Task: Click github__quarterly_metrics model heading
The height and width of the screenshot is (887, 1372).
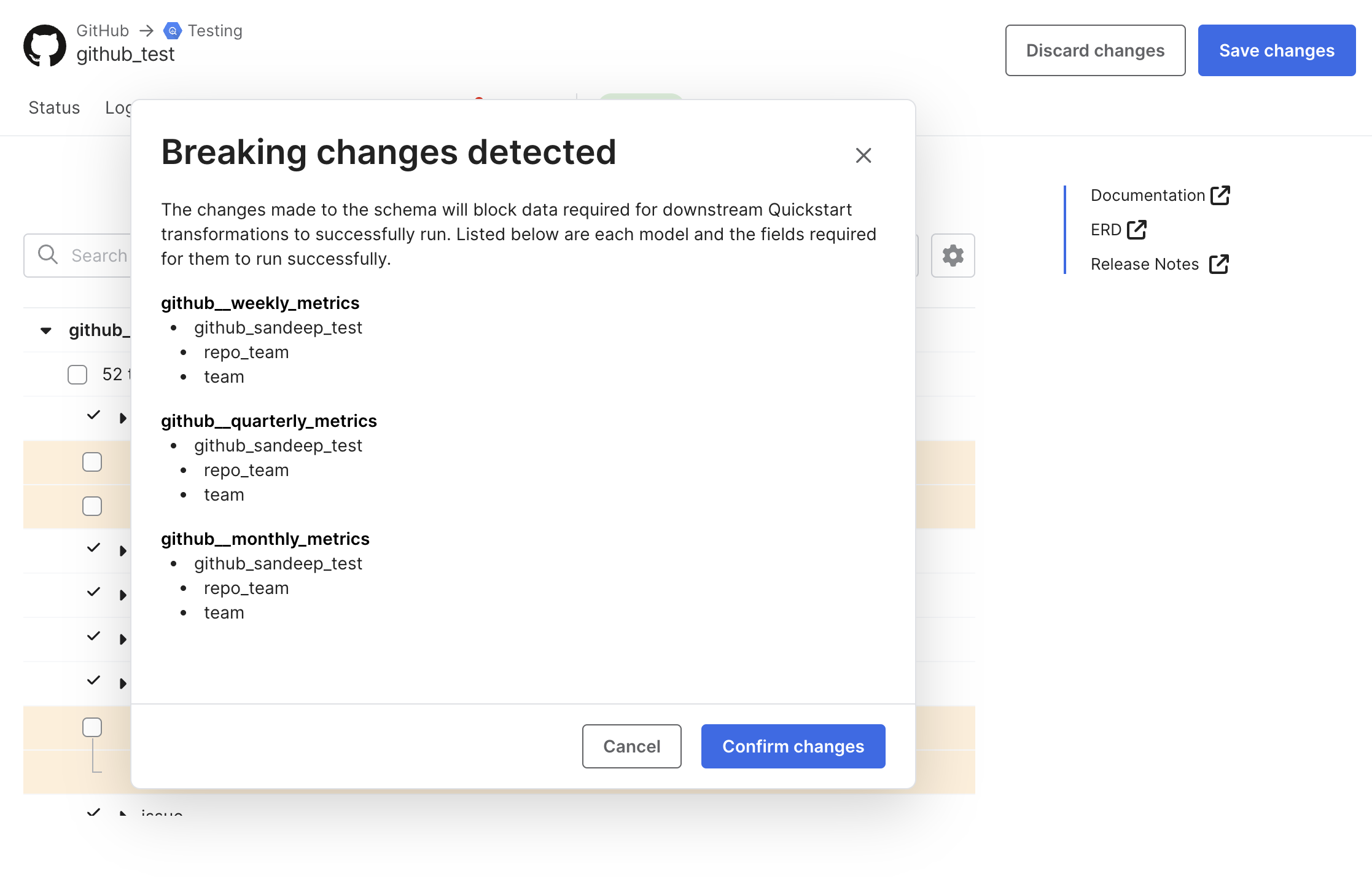Action: (x=268, y=421)
